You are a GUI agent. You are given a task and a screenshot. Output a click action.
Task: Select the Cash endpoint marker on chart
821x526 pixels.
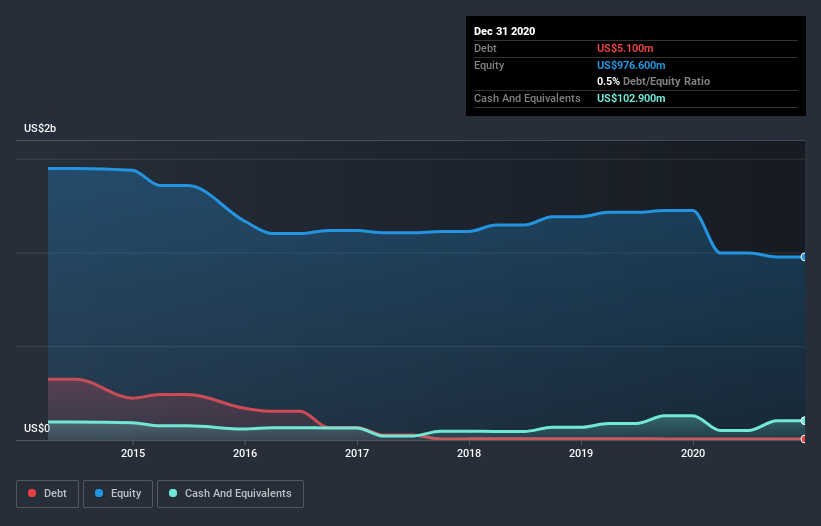tap(804, 421)
